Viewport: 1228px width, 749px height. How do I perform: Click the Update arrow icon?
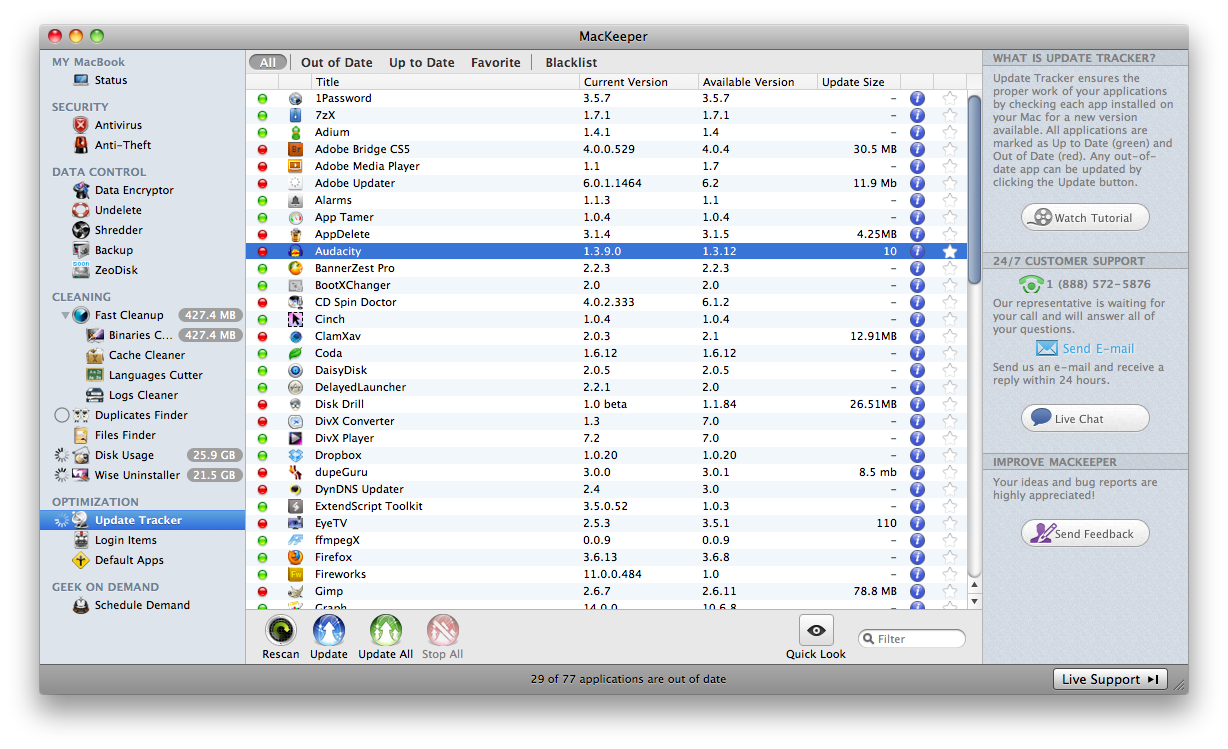(x=329, y=630)
